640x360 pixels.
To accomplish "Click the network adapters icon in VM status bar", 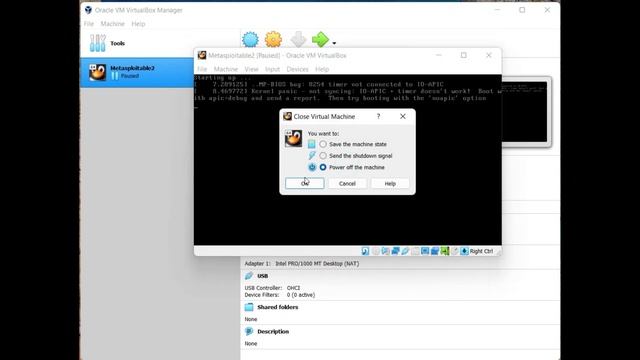I will coord(395,251).
